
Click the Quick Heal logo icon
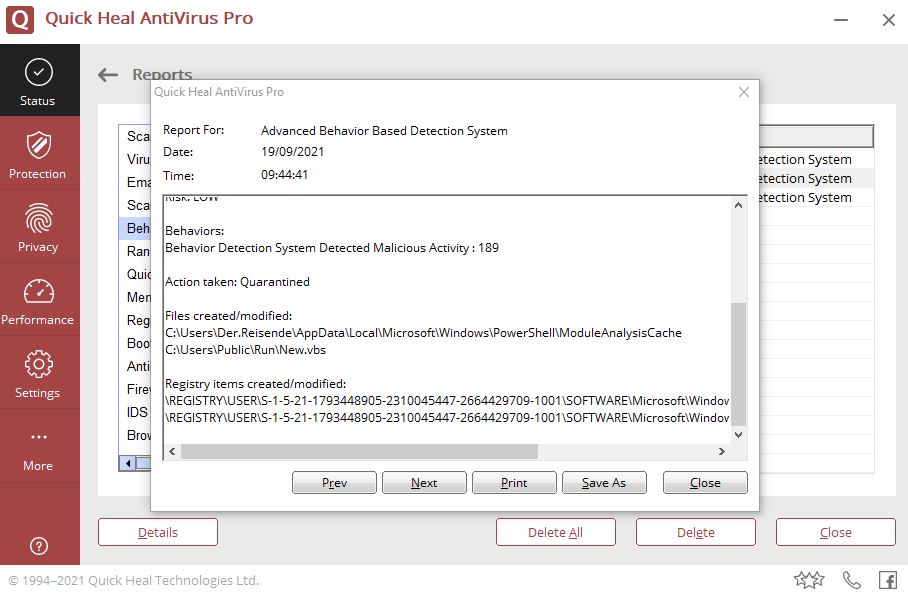(x=20, y=19)
